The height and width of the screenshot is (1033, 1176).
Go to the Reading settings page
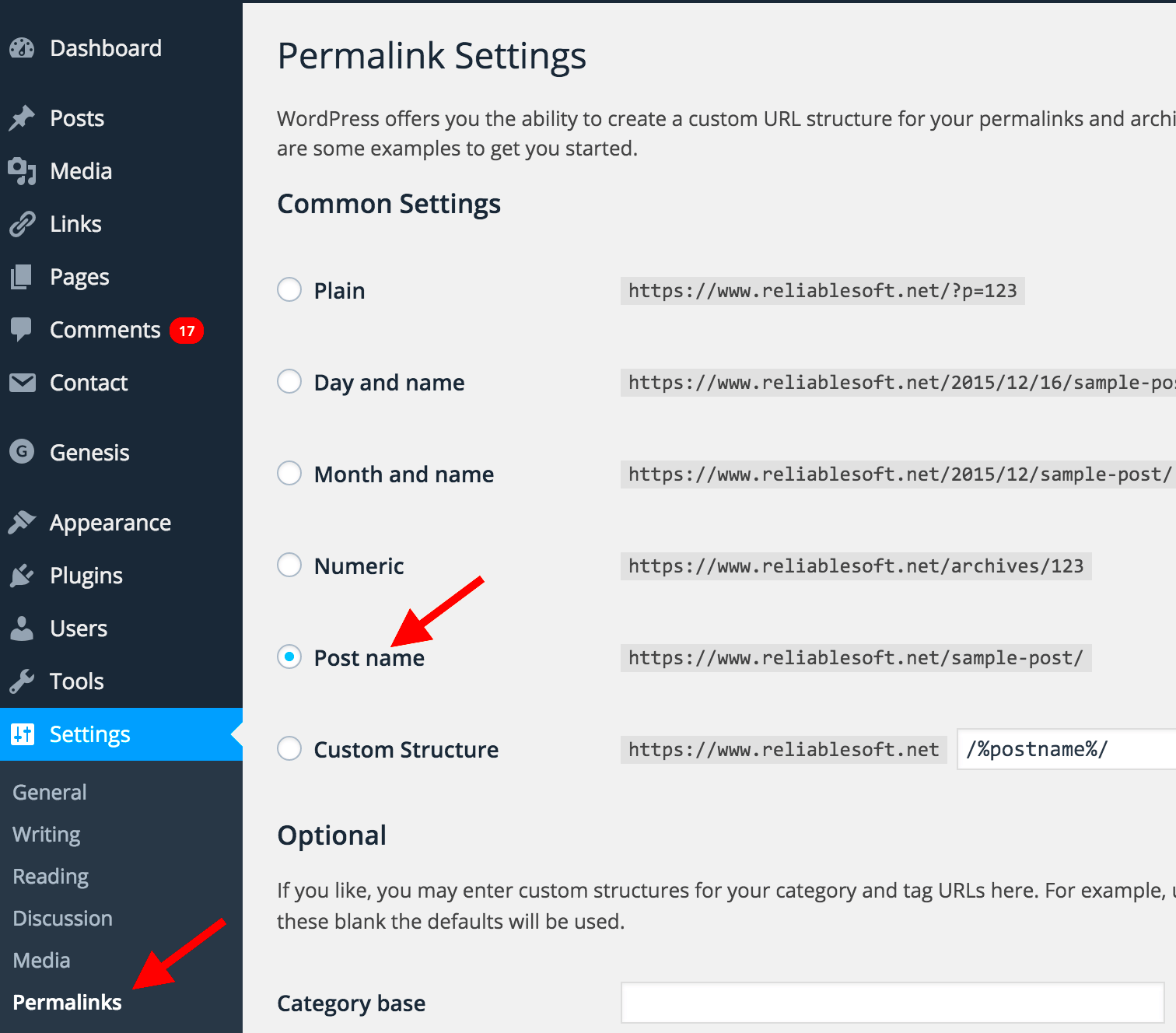click(51, 877)
